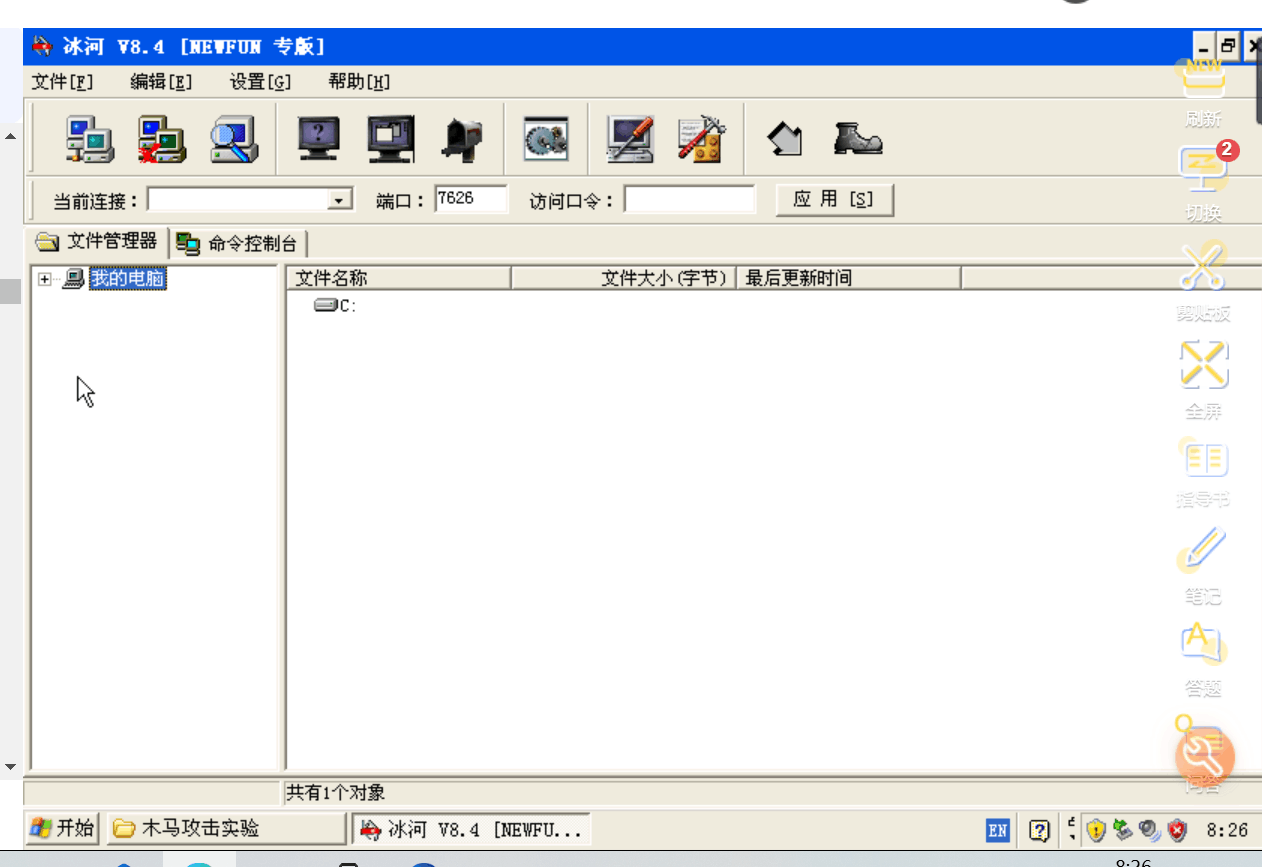Click the 开始 Start button
Screen dimensions: 1262x867
point(62,828)
